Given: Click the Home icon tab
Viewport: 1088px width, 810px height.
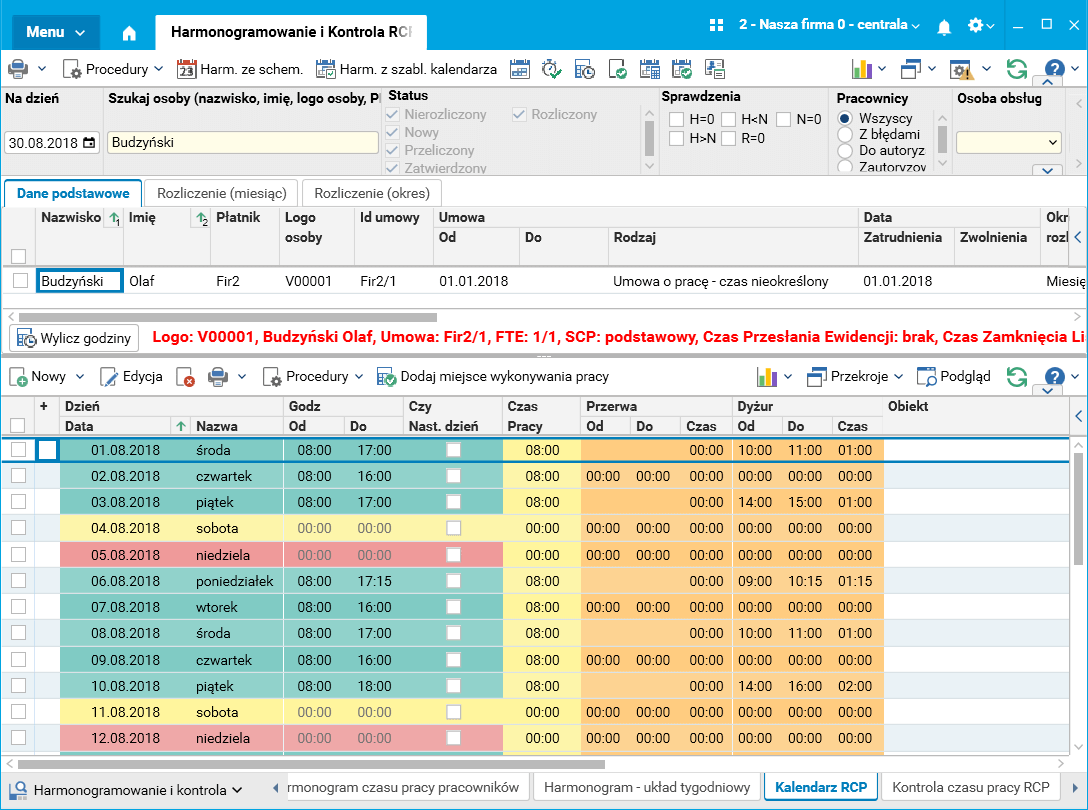Looking at the screenshot, I should click(x=129, y=32).
